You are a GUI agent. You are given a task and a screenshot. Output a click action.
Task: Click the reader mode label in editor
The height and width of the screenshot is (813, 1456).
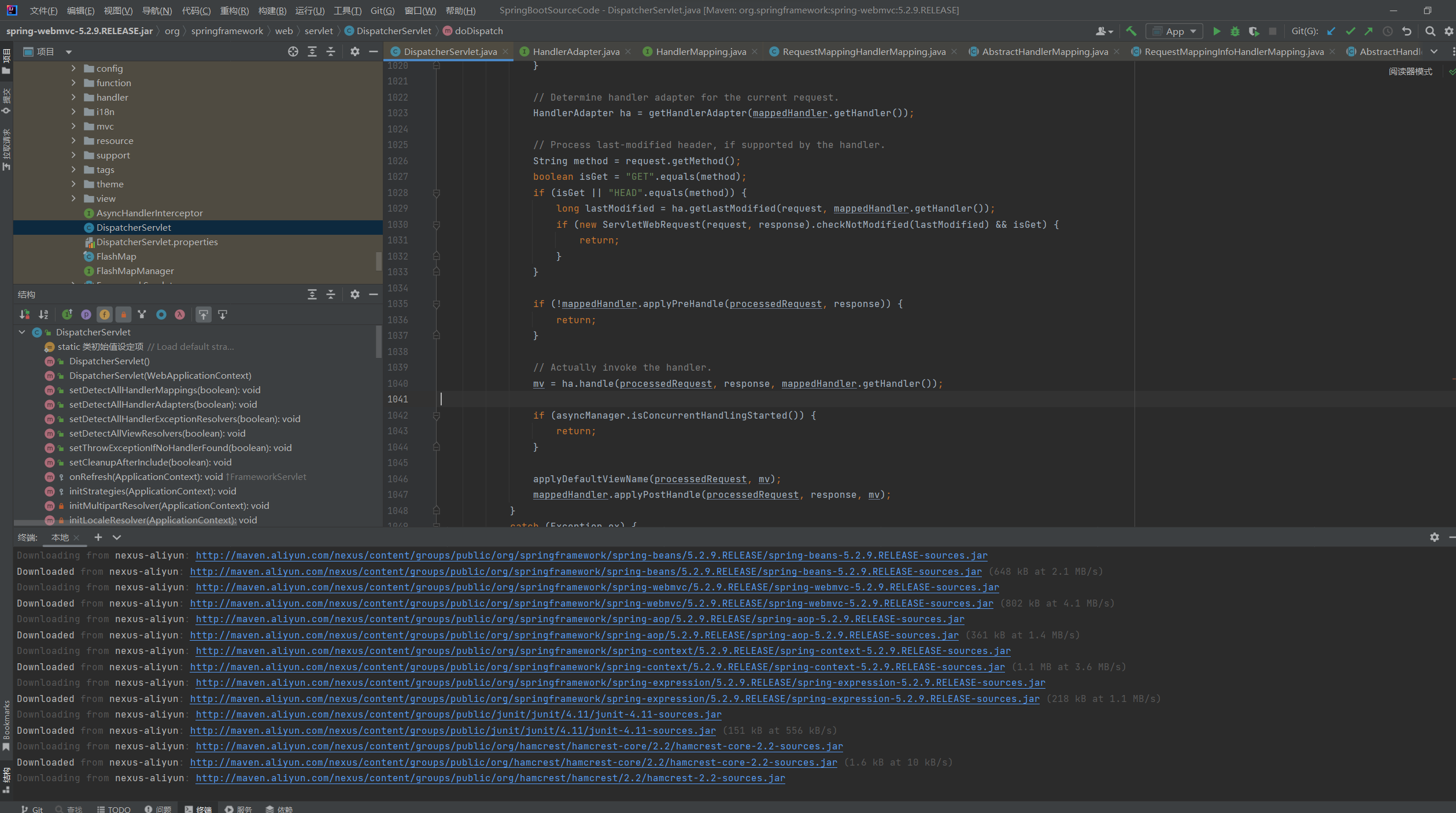tap(1410, 71)
